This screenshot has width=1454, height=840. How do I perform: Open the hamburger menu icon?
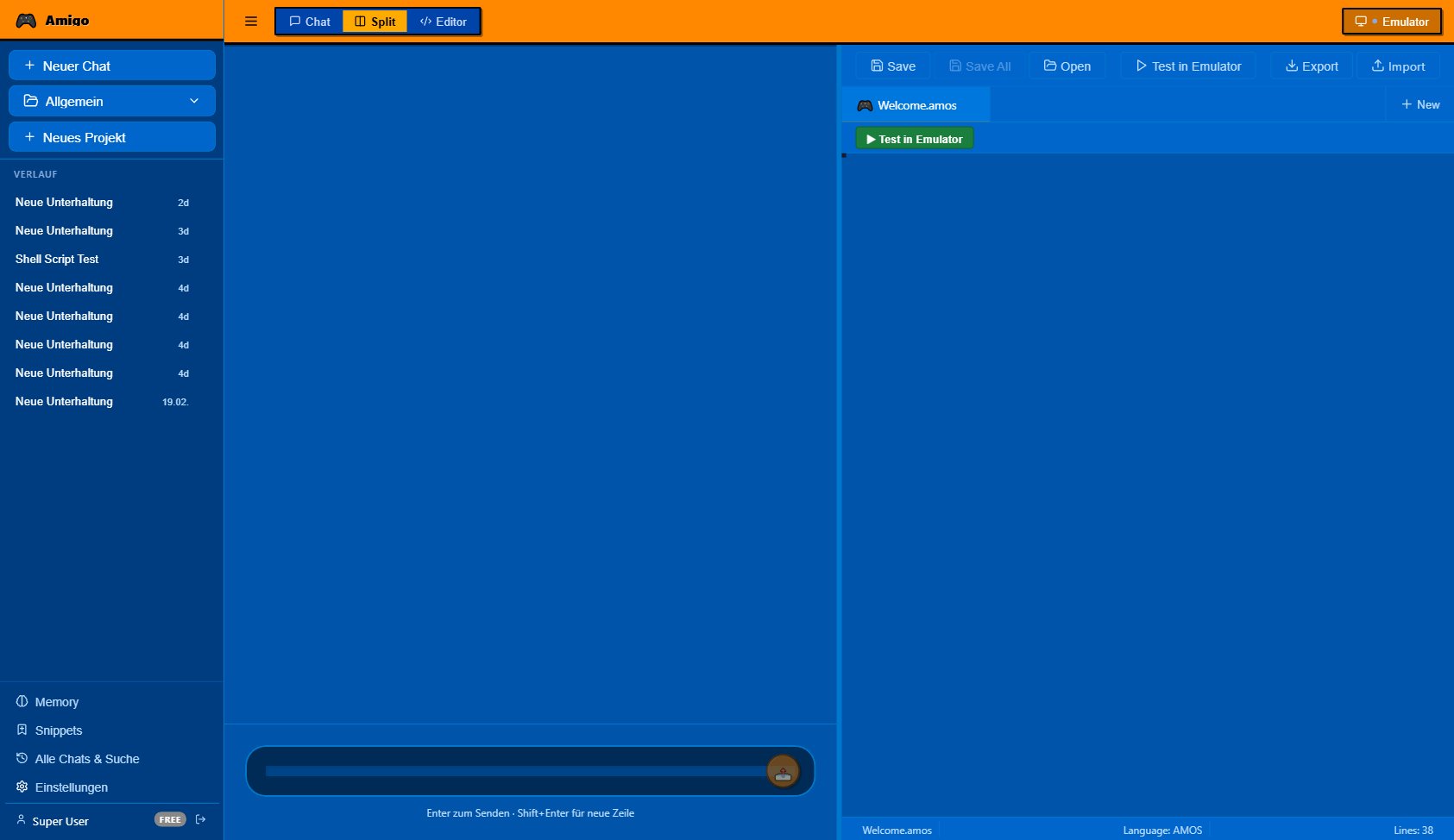(251, 21)
